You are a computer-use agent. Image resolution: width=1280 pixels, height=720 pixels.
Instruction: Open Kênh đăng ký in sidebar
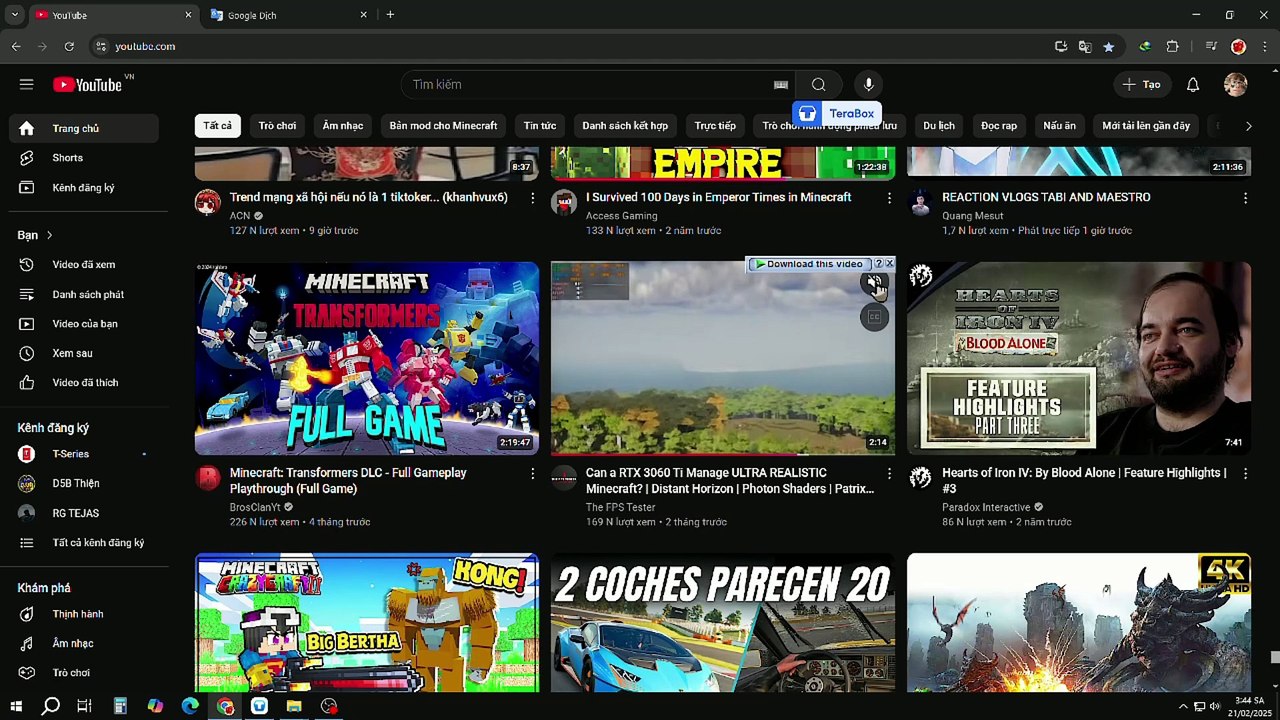[84, 188]
